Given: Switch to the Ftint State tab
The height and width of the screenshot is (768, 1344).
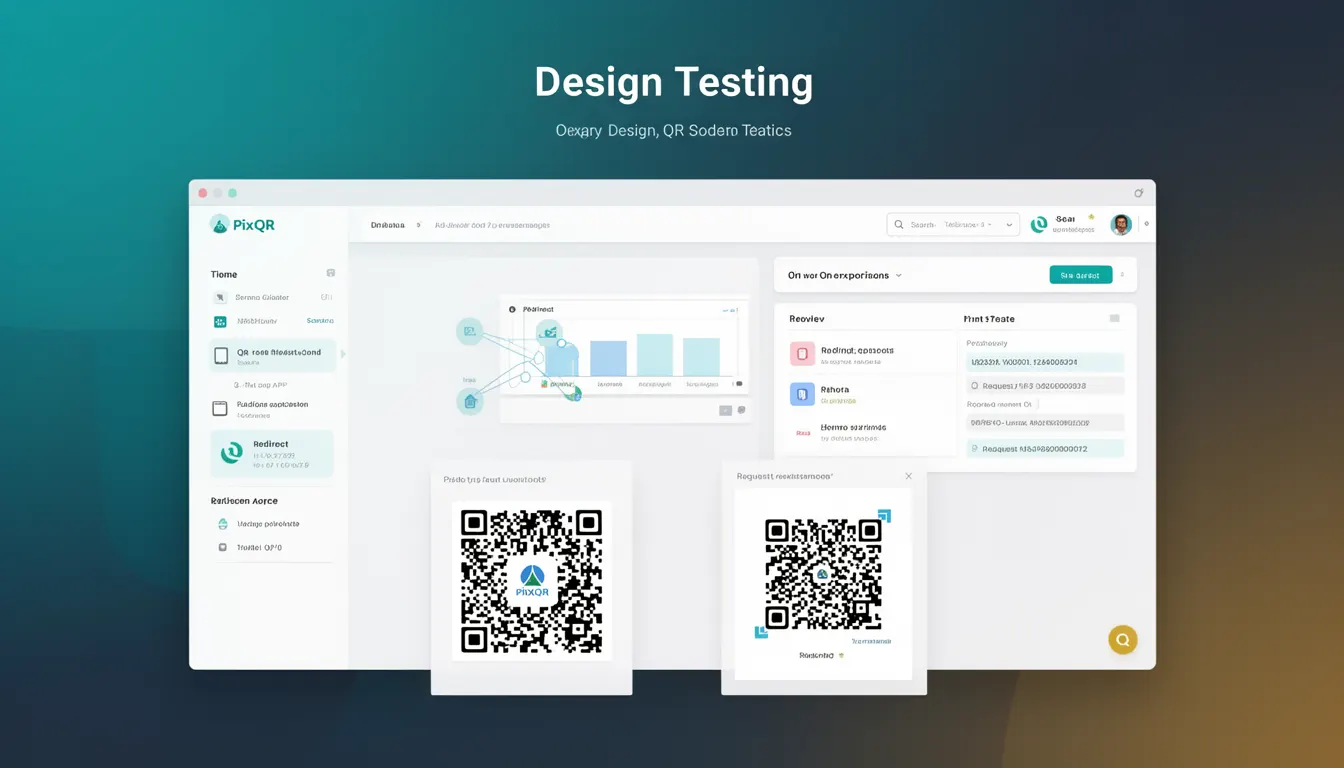Looking at the screenshot, I should click(989, 319).
